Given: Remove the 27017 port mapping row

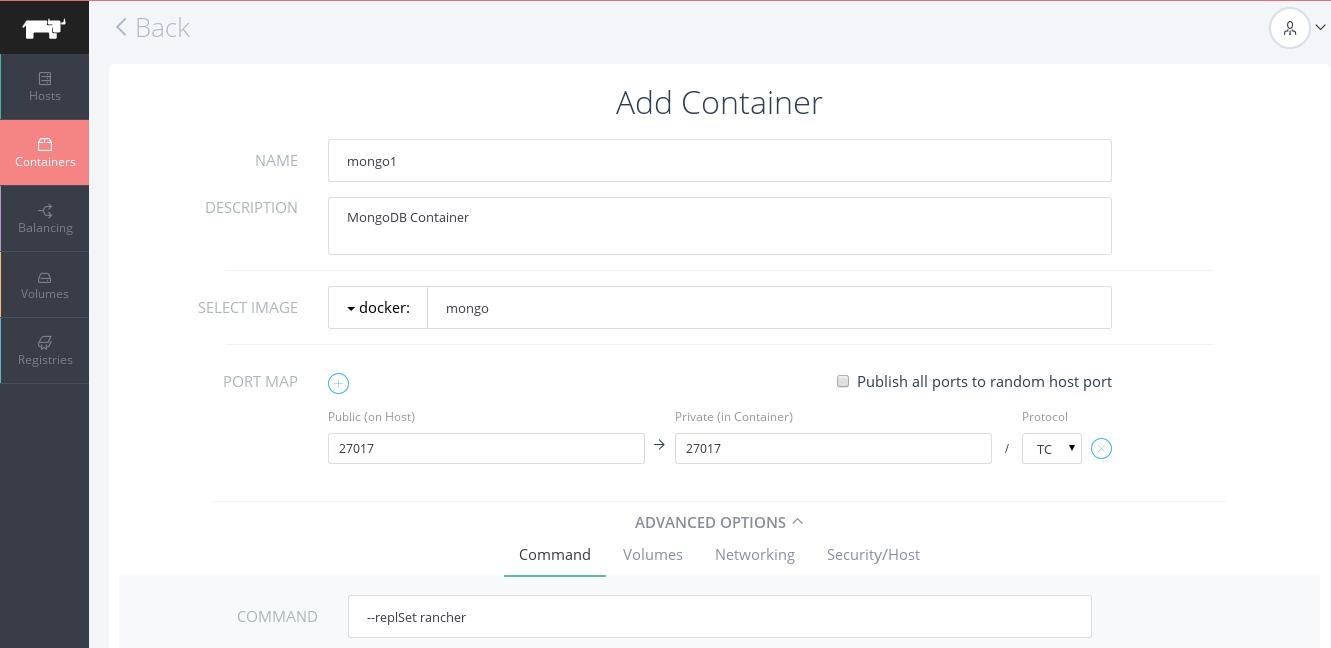Looking at the screenshot, I should [x=1101, y=449].
